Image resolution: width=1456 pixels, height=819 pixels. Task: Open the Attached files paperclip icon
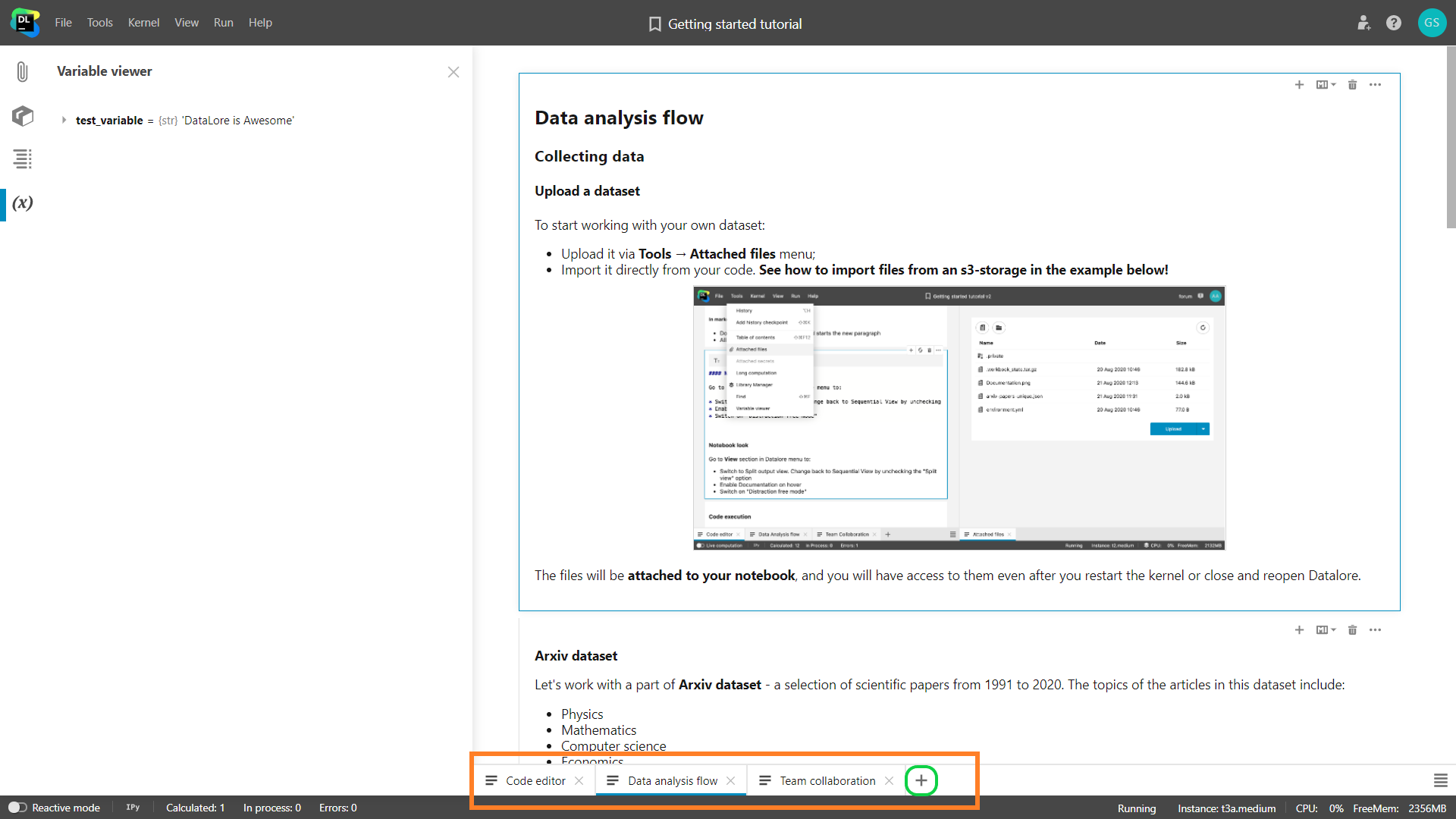(23, 72)
